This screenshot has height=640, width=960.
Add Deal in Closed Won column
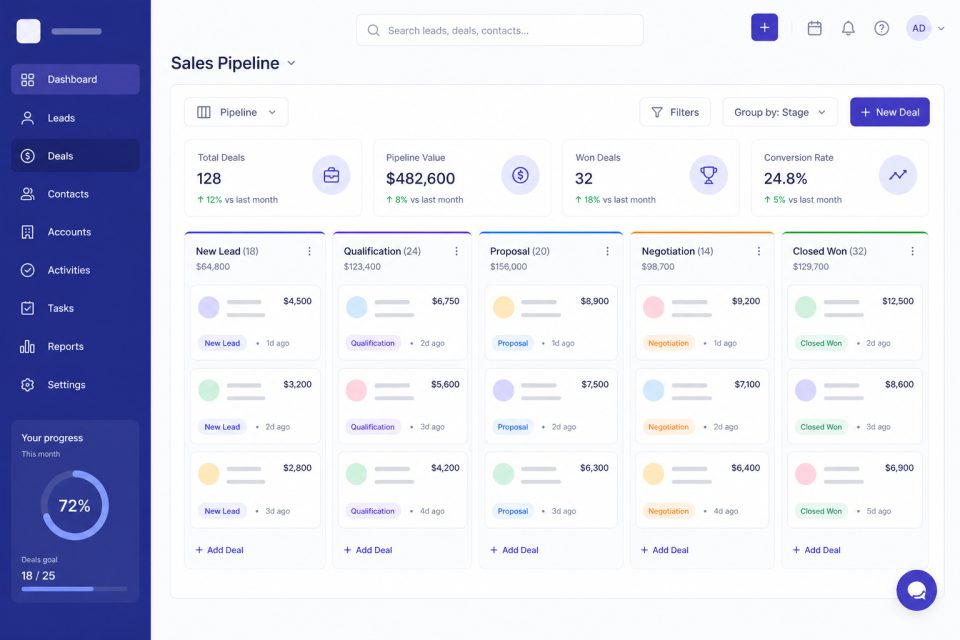(817, 550)
